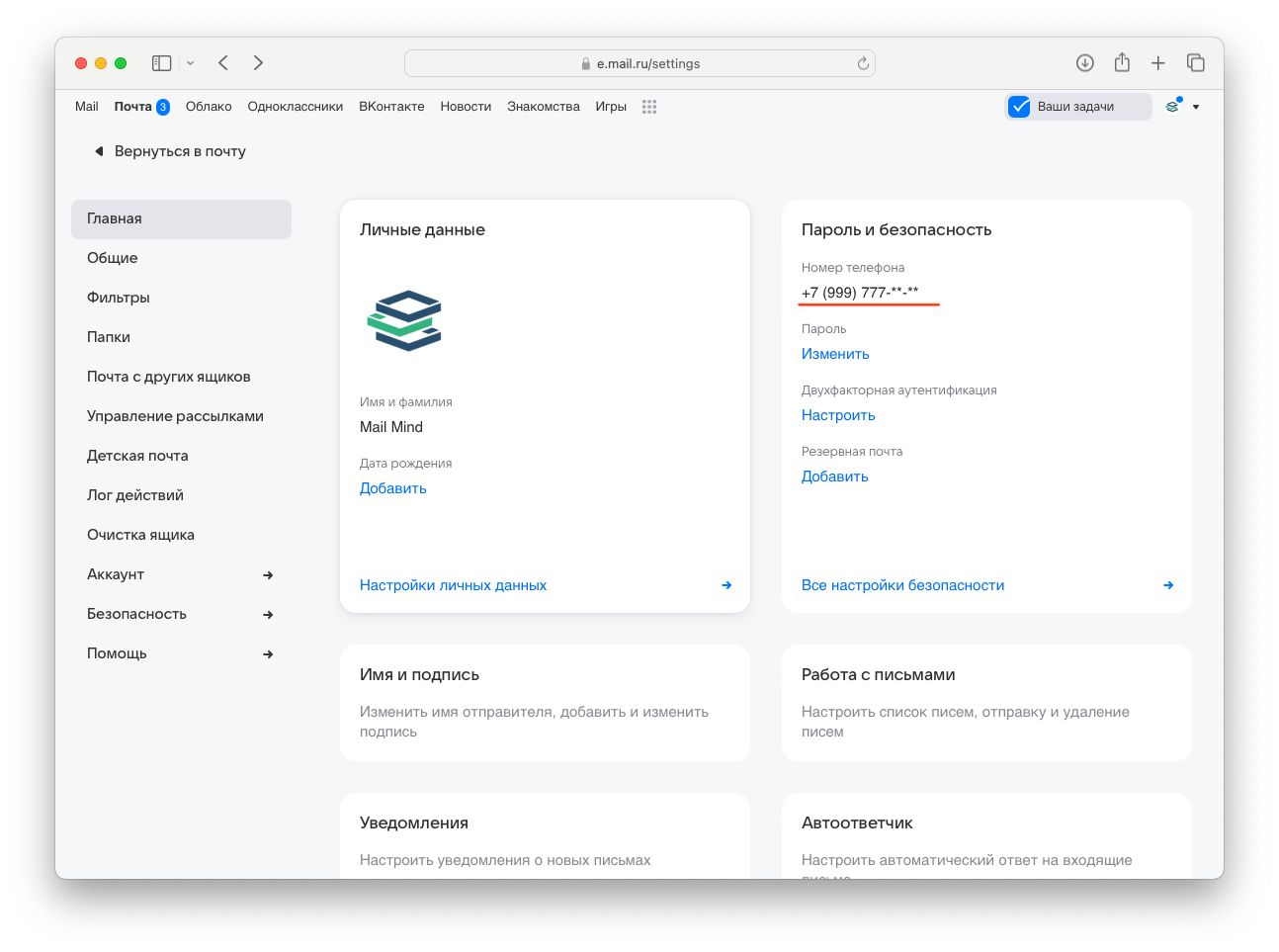Expand the Безопасность sidebar section
Screen dimensions: 1279x952
[x=267, y=614]
